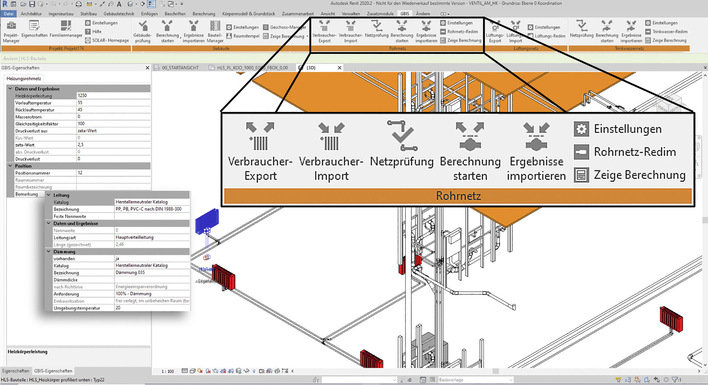Image resolution: width=708 pixels, height=385 pixels.
Task: Select the blue element in the 3D view
Action: (x=207, y=221)
